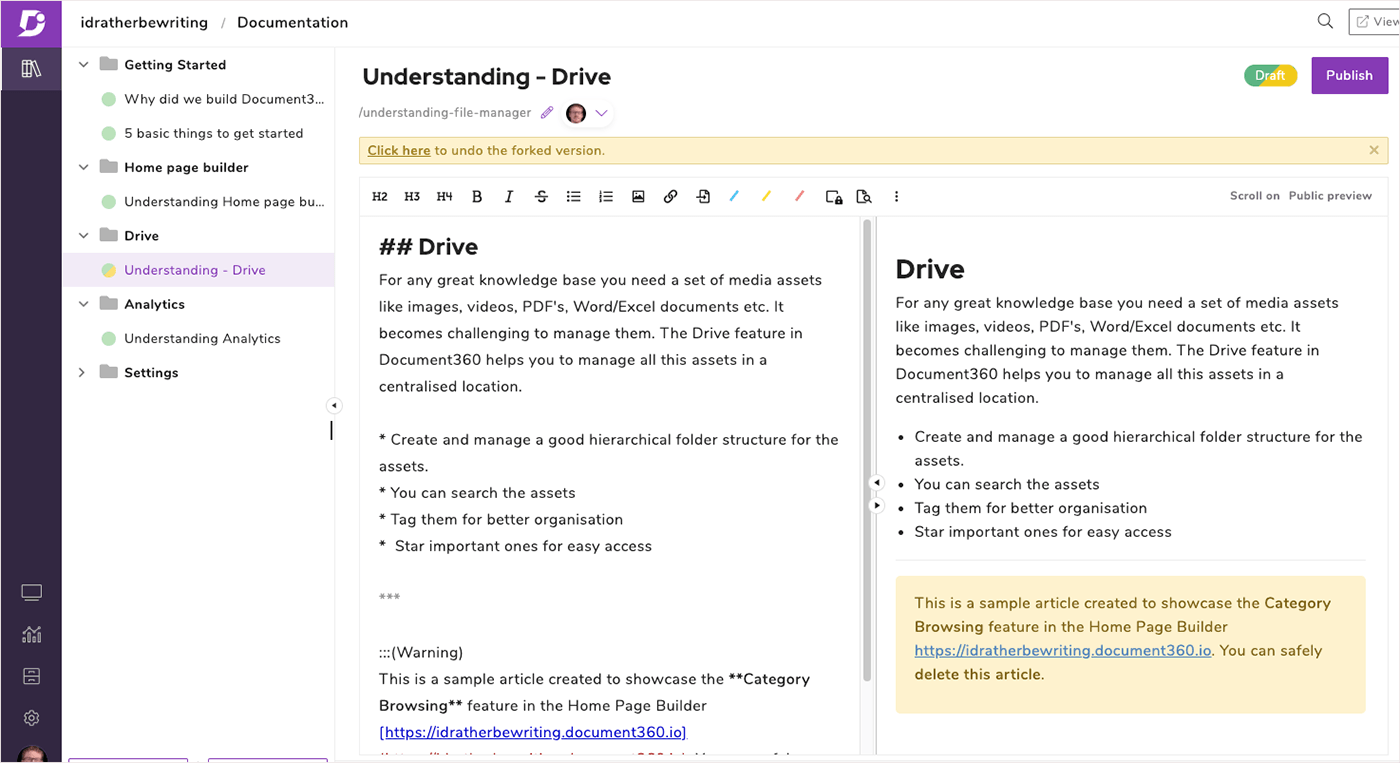Click here to undo the forked version
The image size is (1400, 763).
tap(398, 150)
